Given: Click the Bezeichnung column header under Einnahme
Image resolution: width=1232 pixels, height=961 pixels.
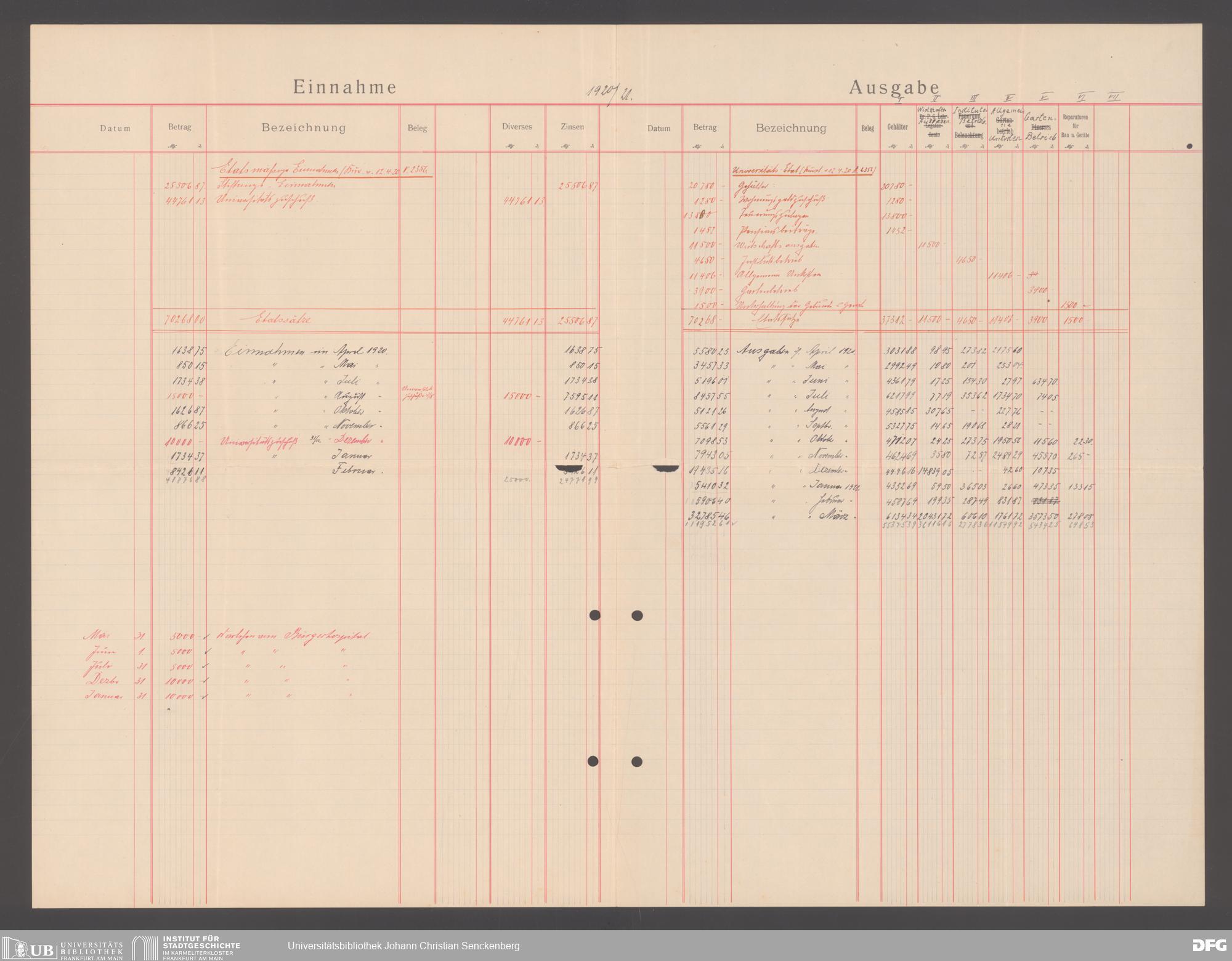Looking at the screenshot, I should tap(304, 128).
